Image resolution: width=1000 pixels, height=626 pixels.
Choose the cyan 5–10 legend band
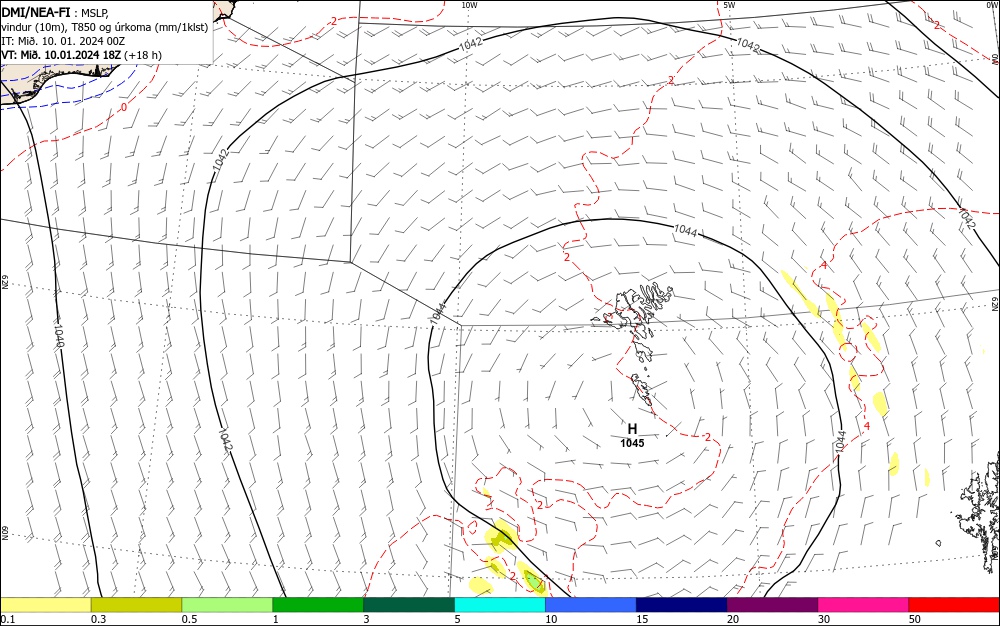[500, 605]
